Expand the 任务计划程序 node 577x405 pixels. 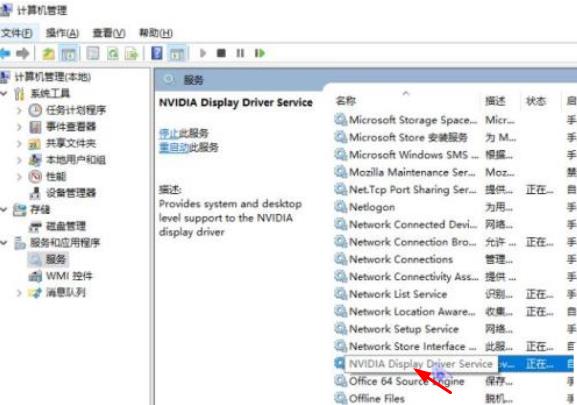[19, 110]
